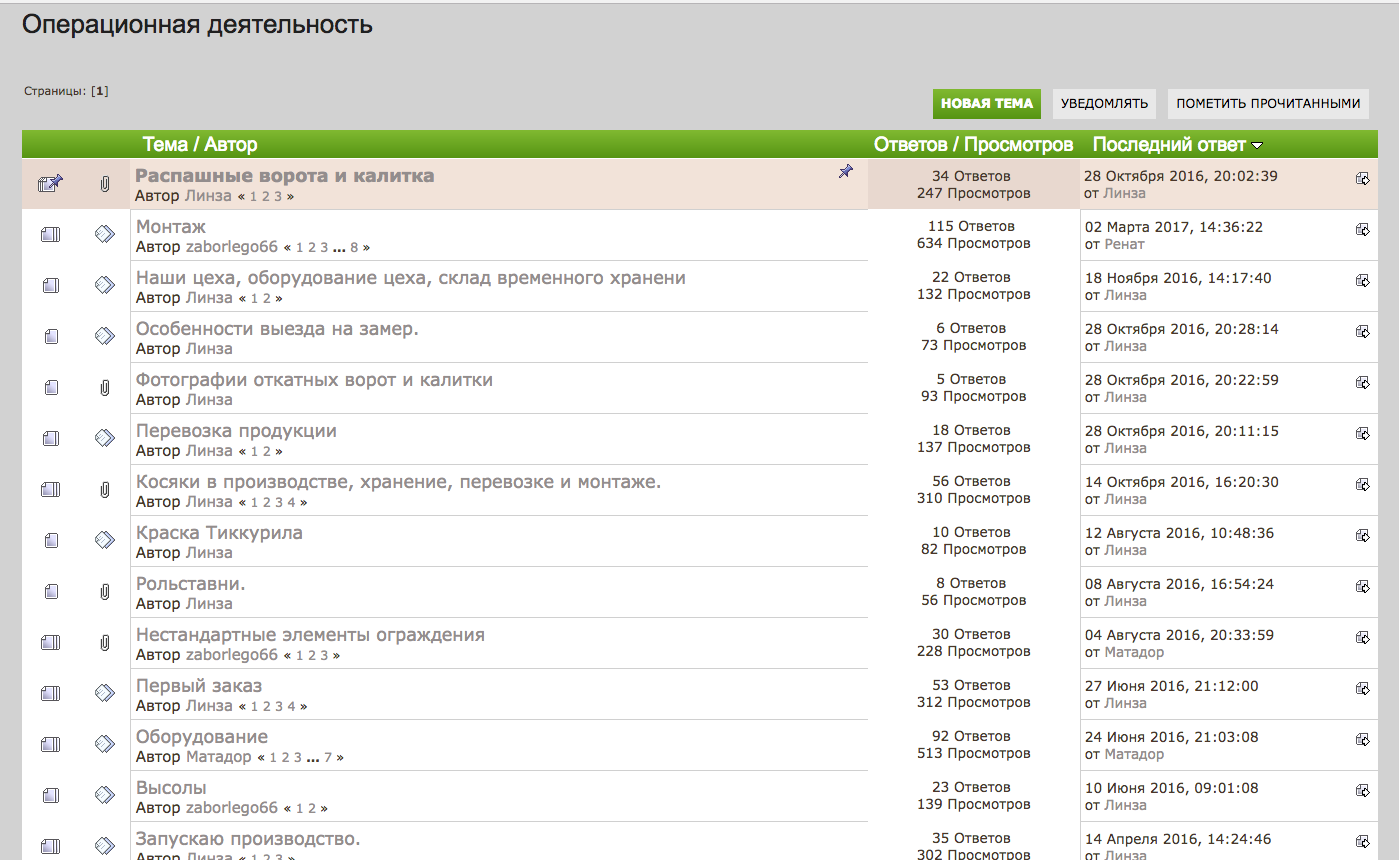Image resolution: width=1399 pixels, height=860 pixels.
Task: Click last-post icon in Монтаж row
Action: pyautogui.click(x=1362, y=230)
